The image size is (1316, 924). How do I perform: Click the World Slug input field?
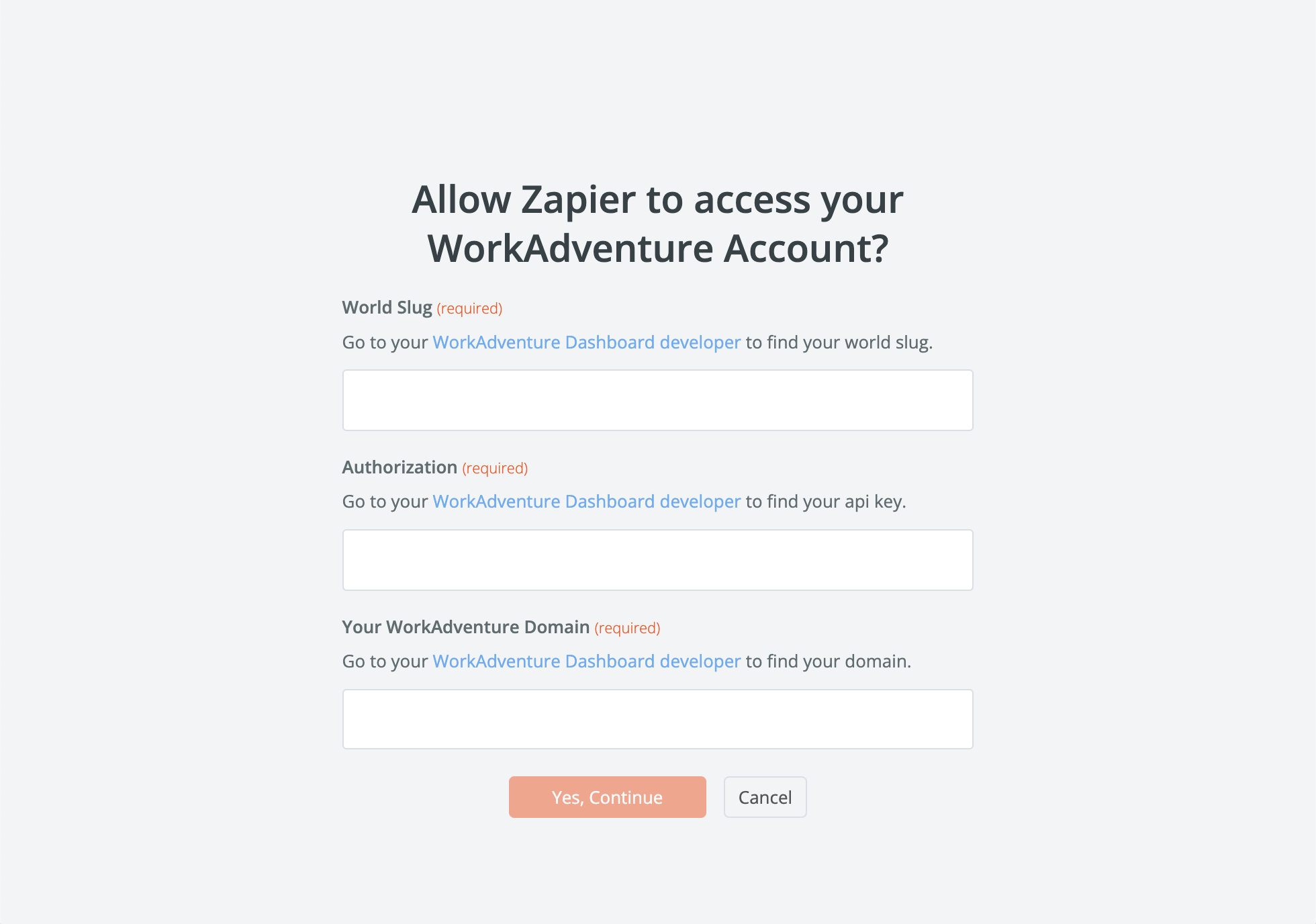[x=657, y=399]
